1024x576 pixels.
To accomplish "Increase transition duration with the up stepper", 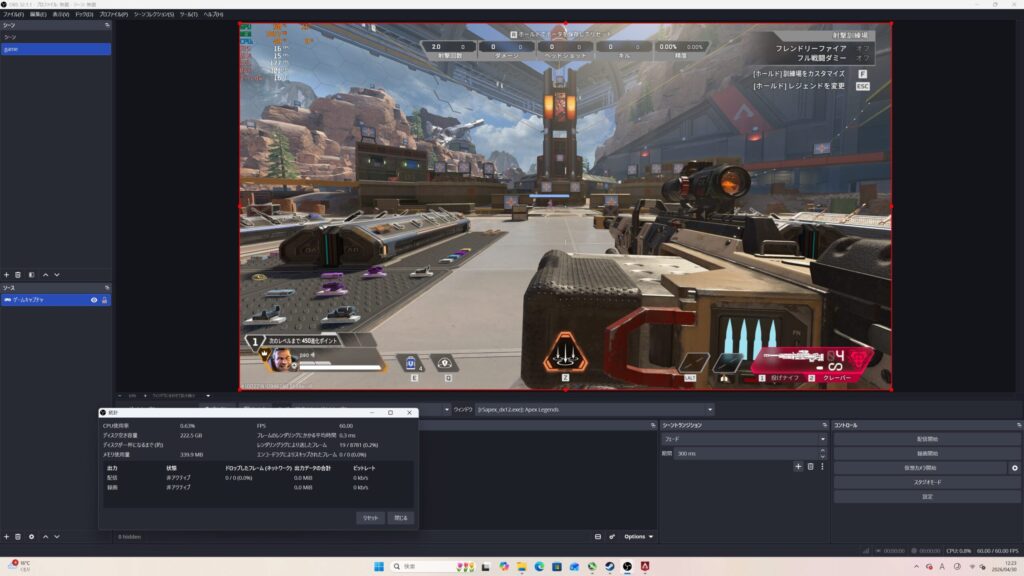I will [x=822, y=450].
